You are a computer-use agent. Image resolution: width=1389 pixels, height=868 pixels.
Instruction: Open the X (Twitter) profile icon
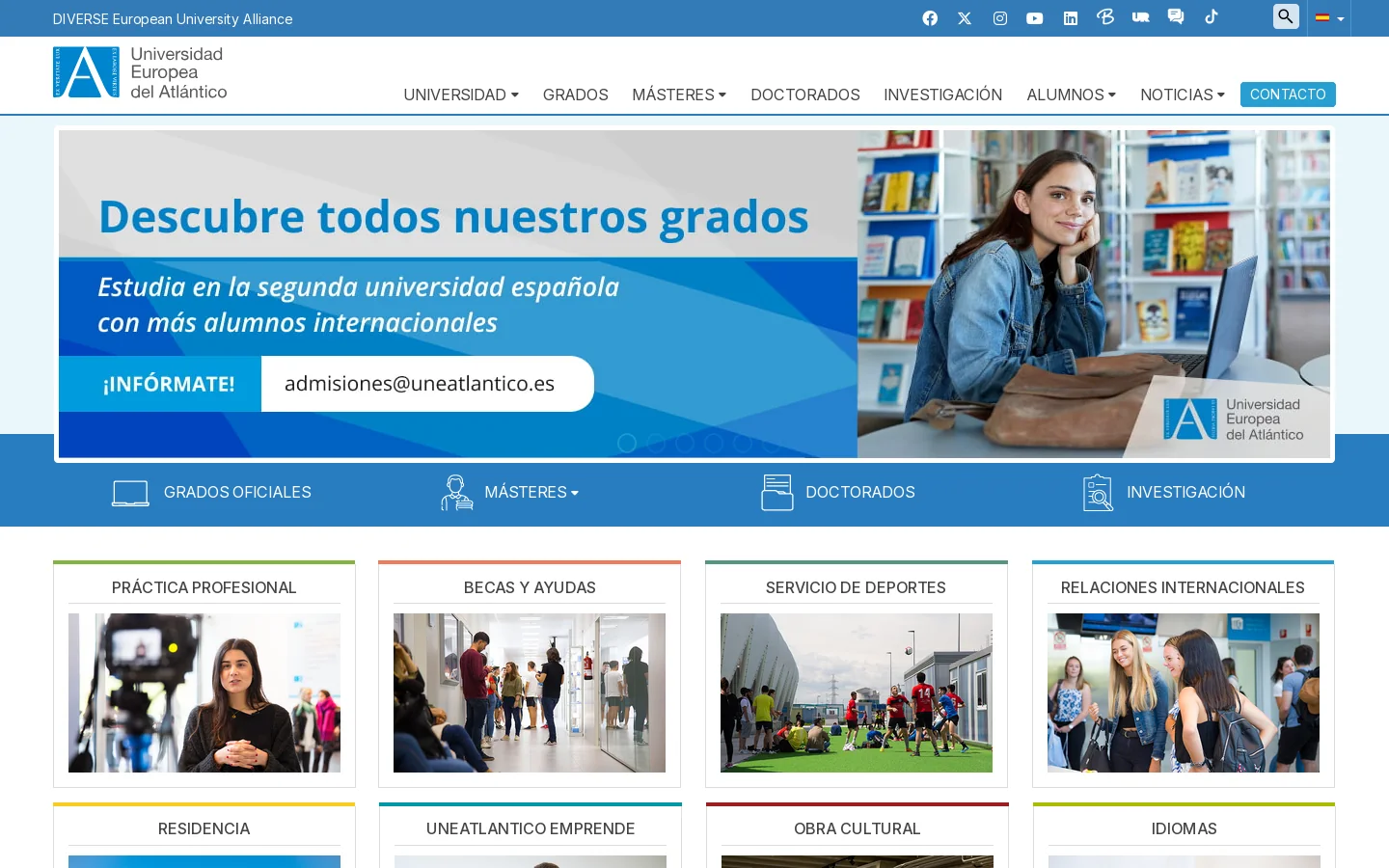pos(965,18)
